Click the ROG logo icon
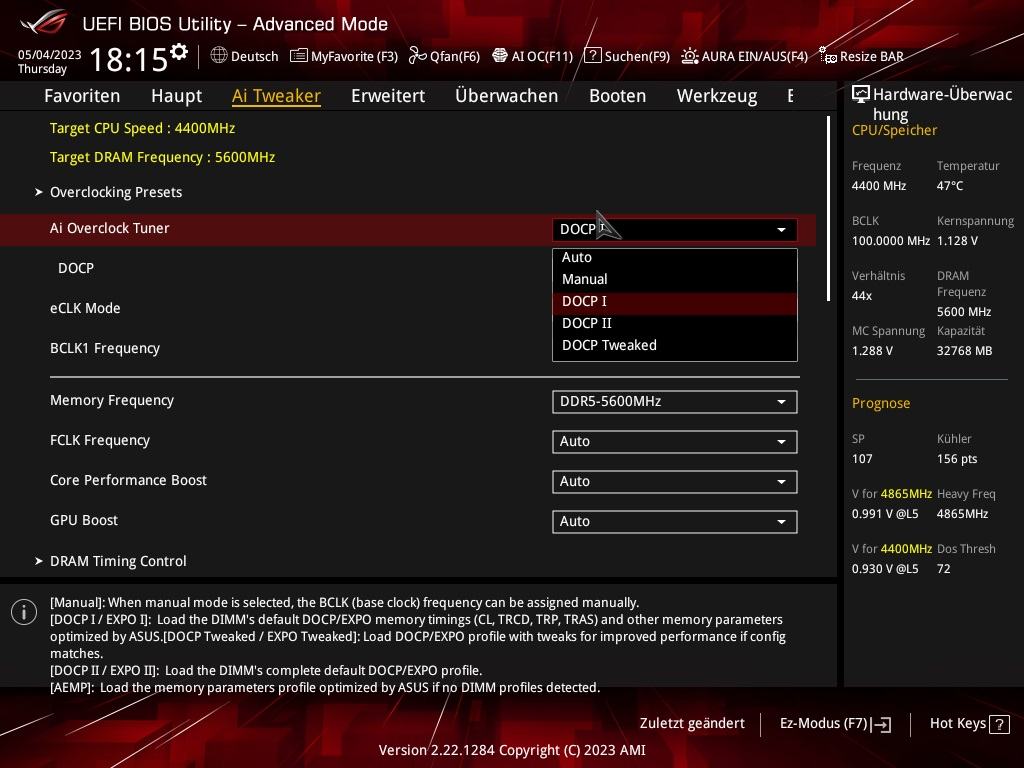The image size is (1024, 768). 43,22
